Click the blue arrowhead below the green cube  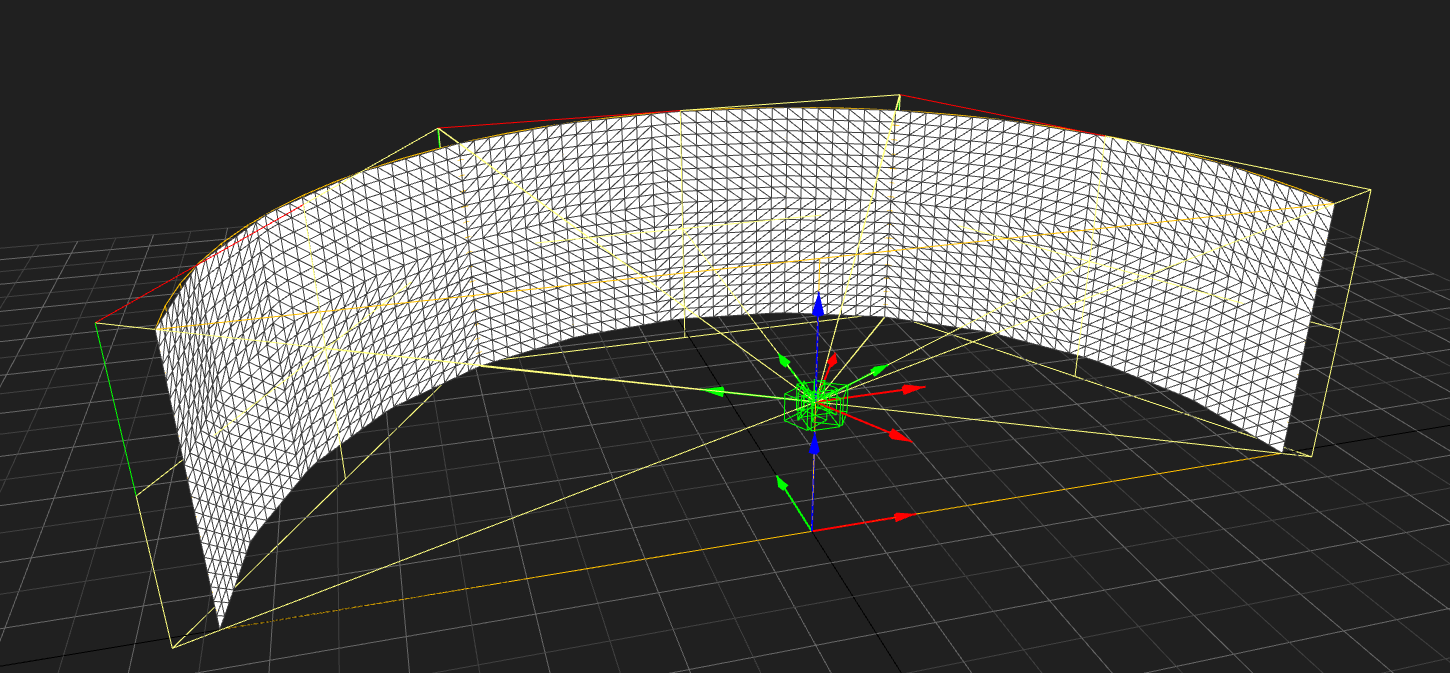(x=814, y=443)
